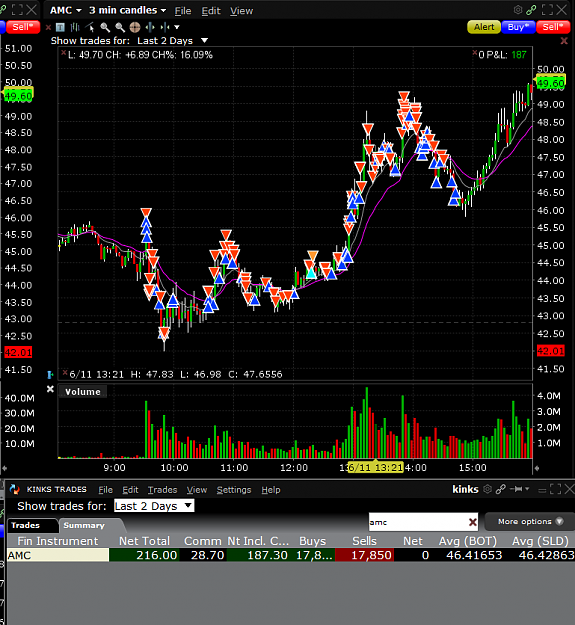Open Kinks Trades File menu
575x625 pixels.
click(x=106, y=490)
